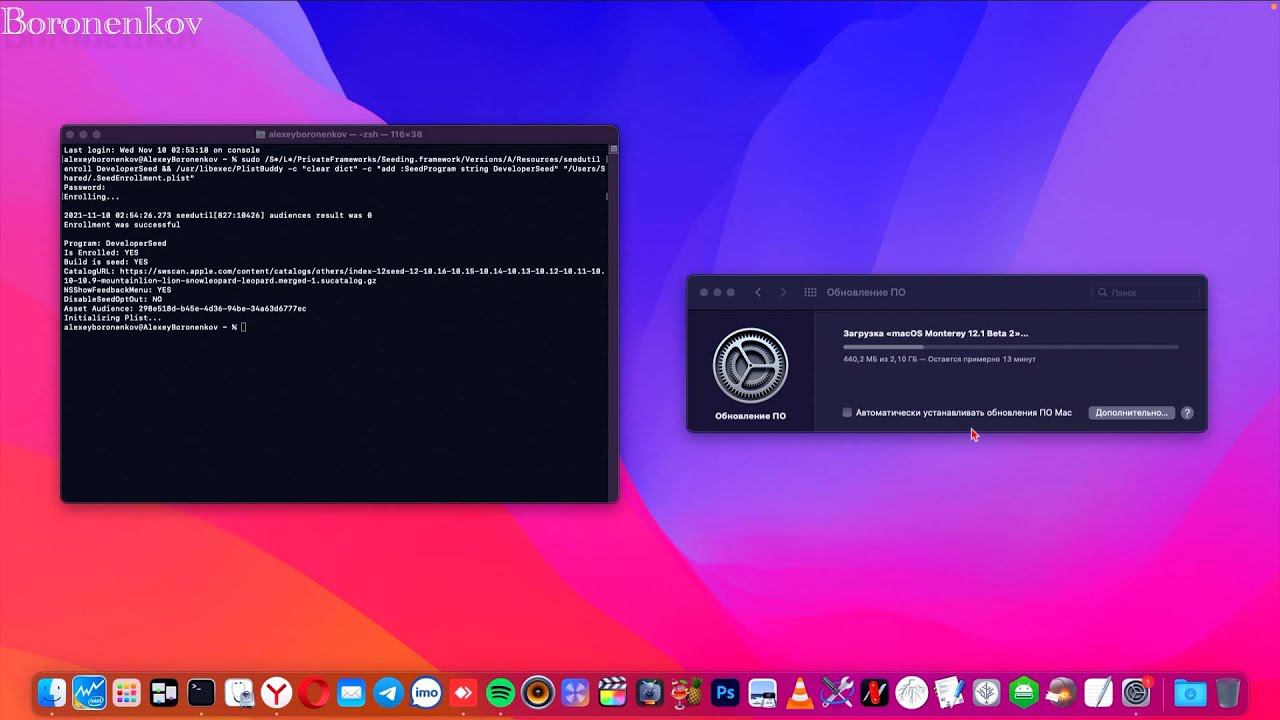1280x720 pixels.
Task: Click the 'Enrollment was successful' text
Action: [122, 224]
